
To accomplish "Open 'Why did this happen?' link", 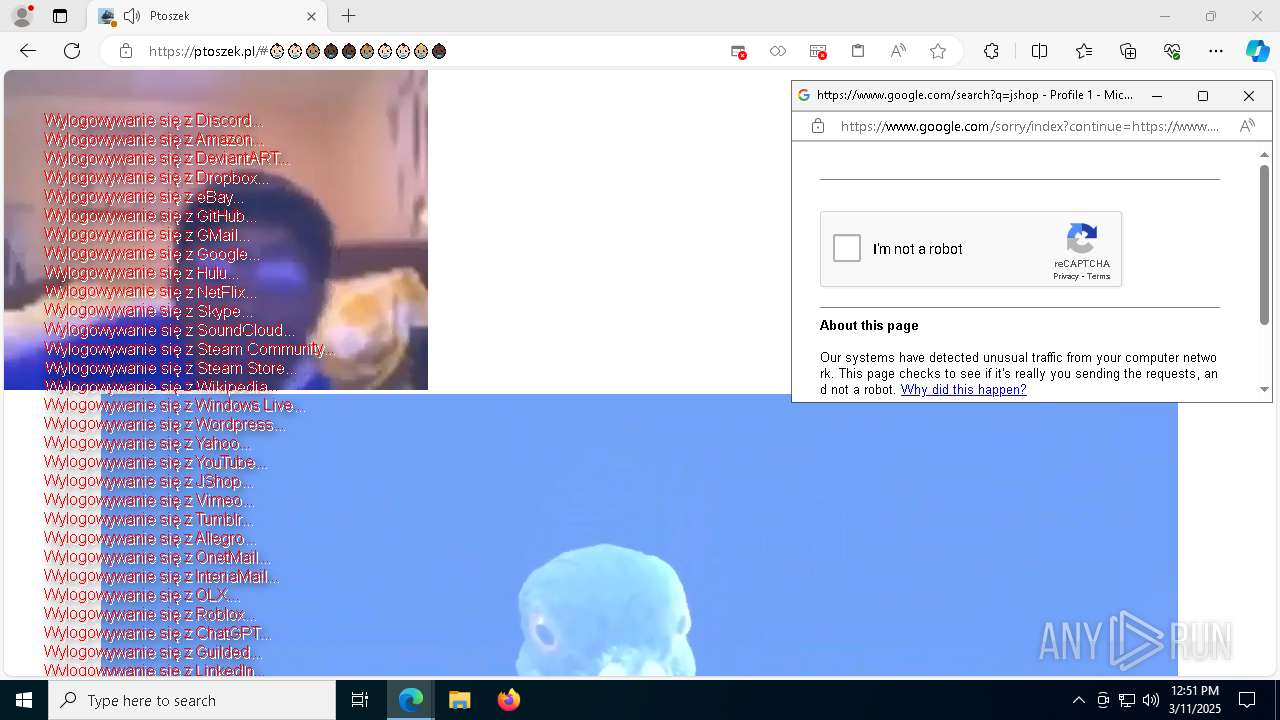I will coord(963,390).
